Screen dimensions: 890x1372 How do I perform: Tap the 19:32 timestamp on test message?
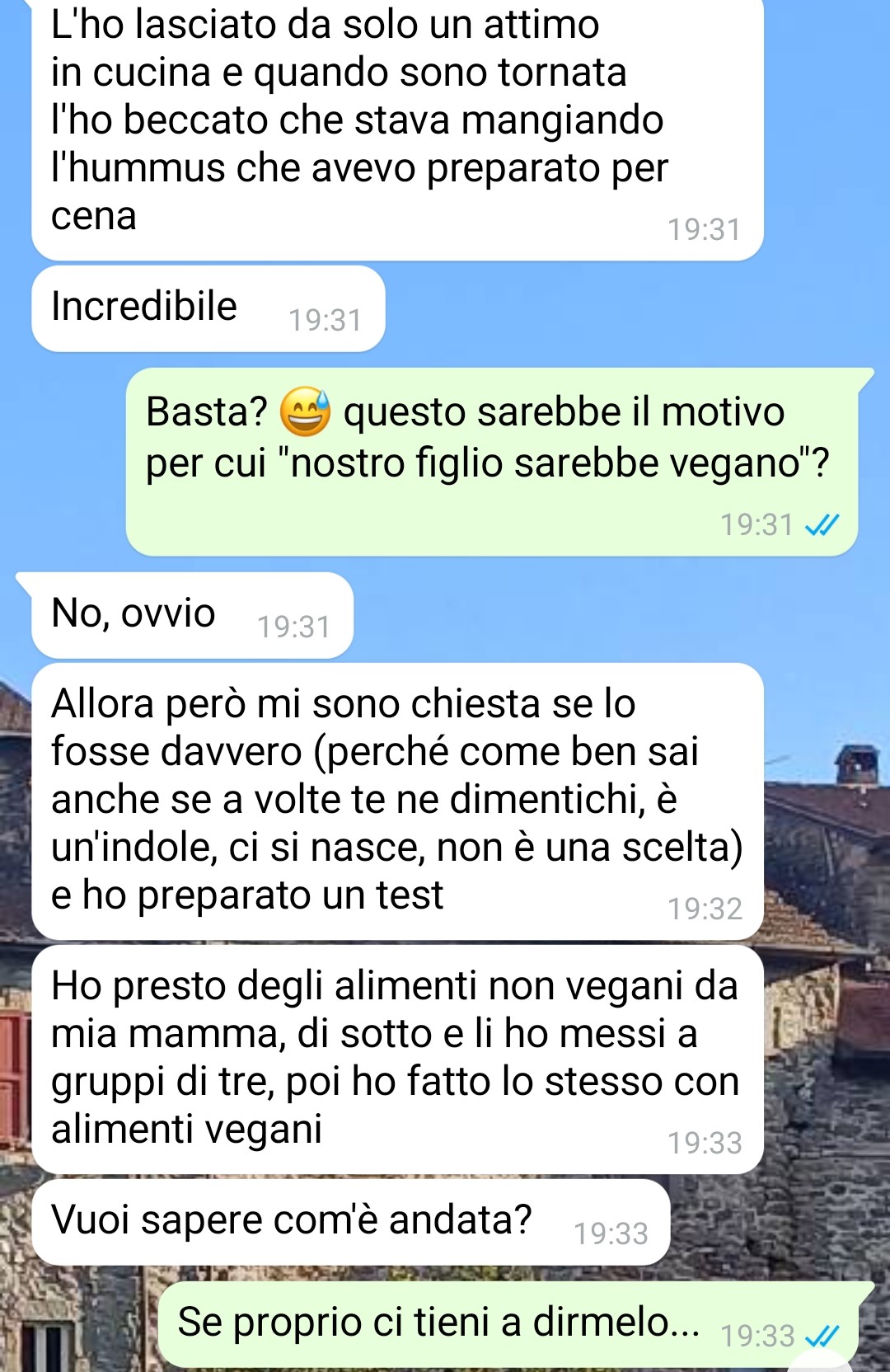[705, 909]
